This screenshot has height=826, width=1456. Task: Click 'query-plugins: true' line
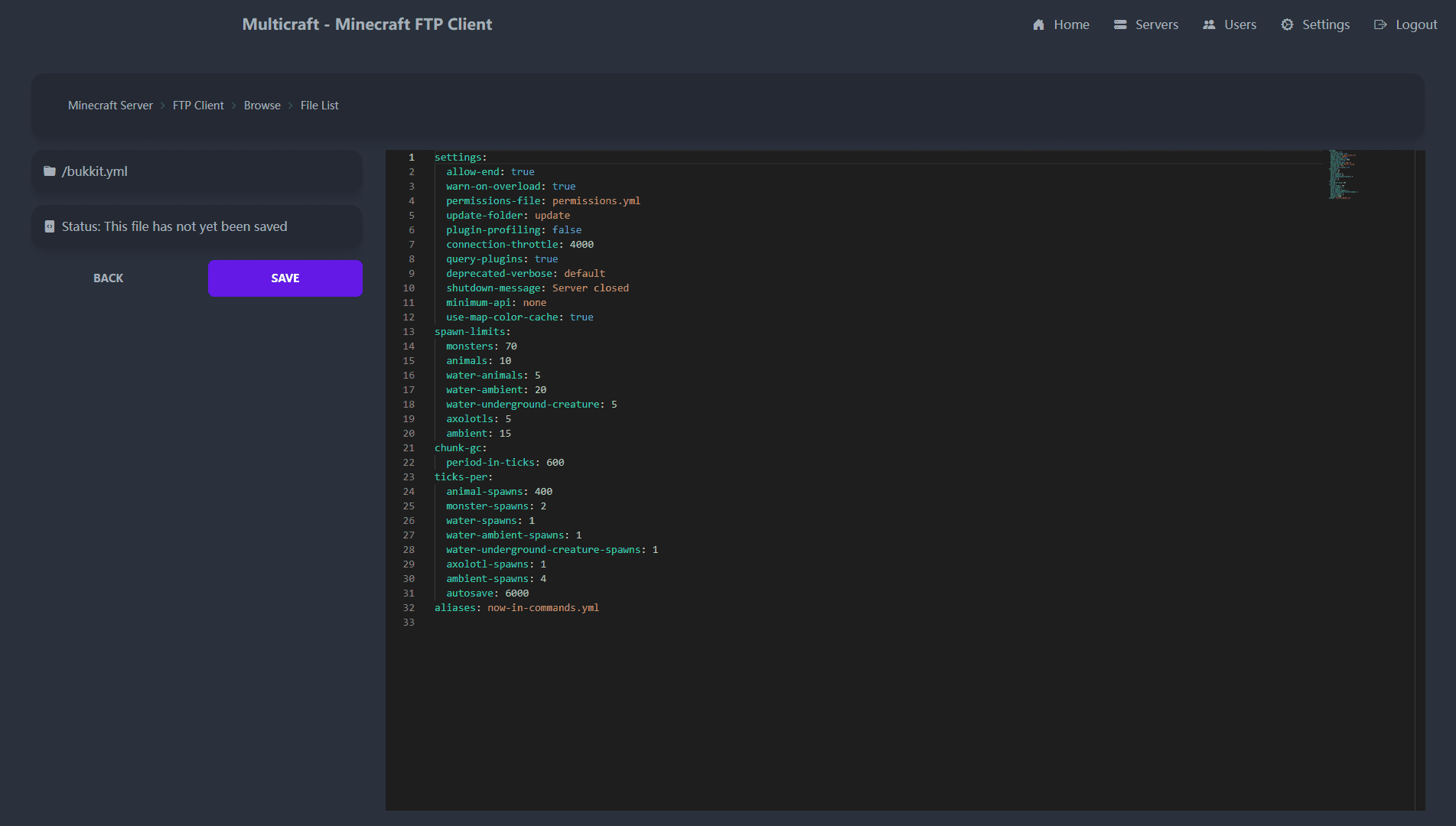(x=502, y=259)
